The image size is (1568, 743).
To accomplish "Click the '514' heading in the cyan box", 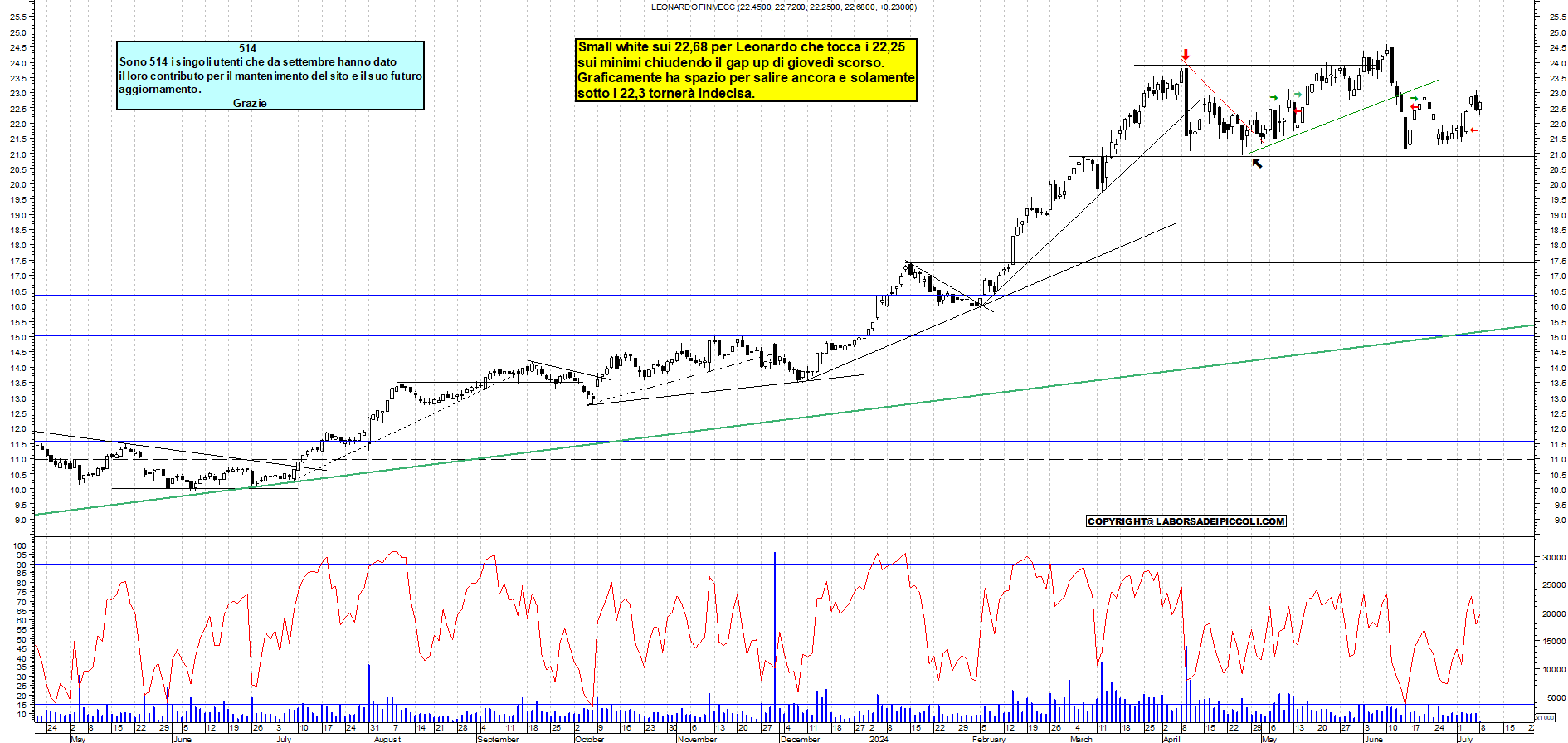I will [247, 49].
